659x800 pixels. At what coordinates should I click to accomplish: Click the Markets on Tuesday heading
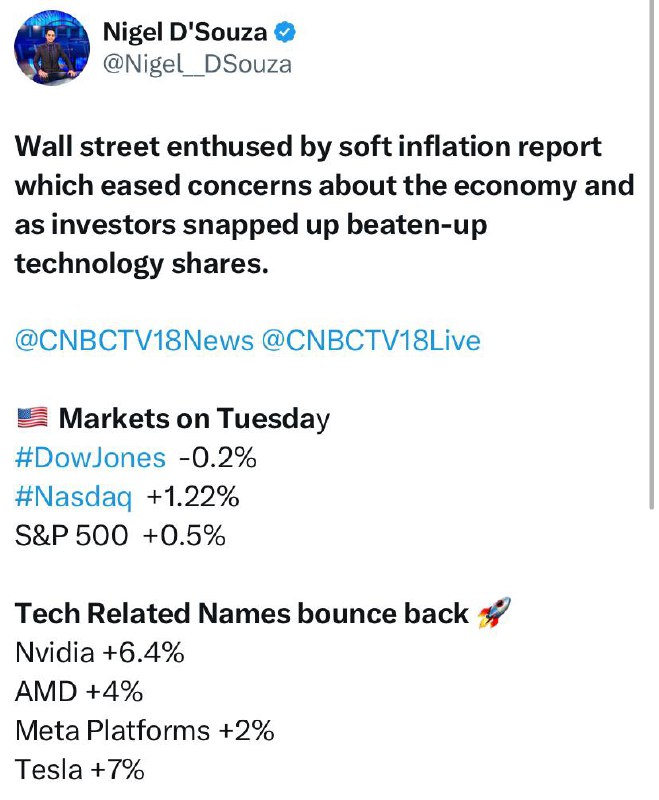coord(194,419)
